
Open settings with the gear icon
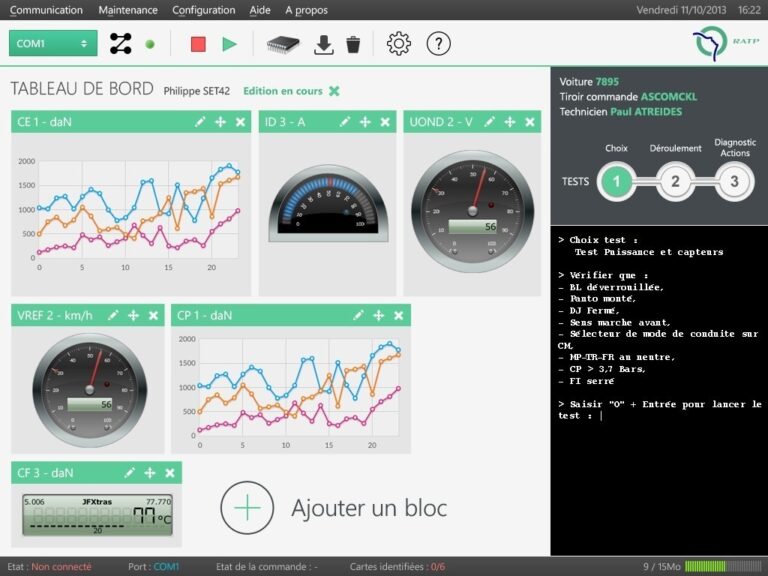(x=399, y=44)
